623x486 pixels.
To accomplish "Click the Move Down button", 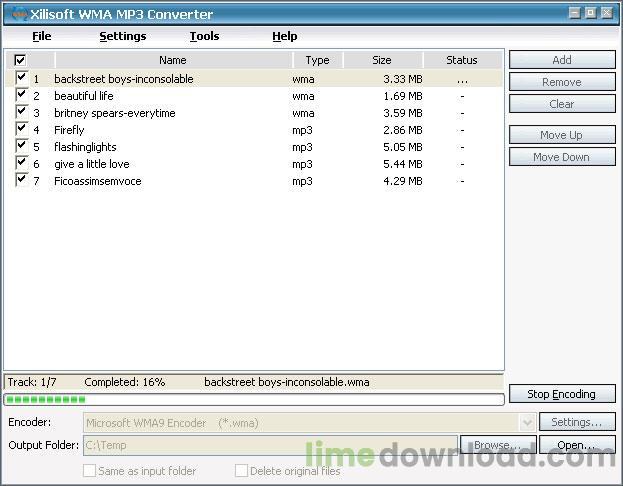I will (562, 157).
